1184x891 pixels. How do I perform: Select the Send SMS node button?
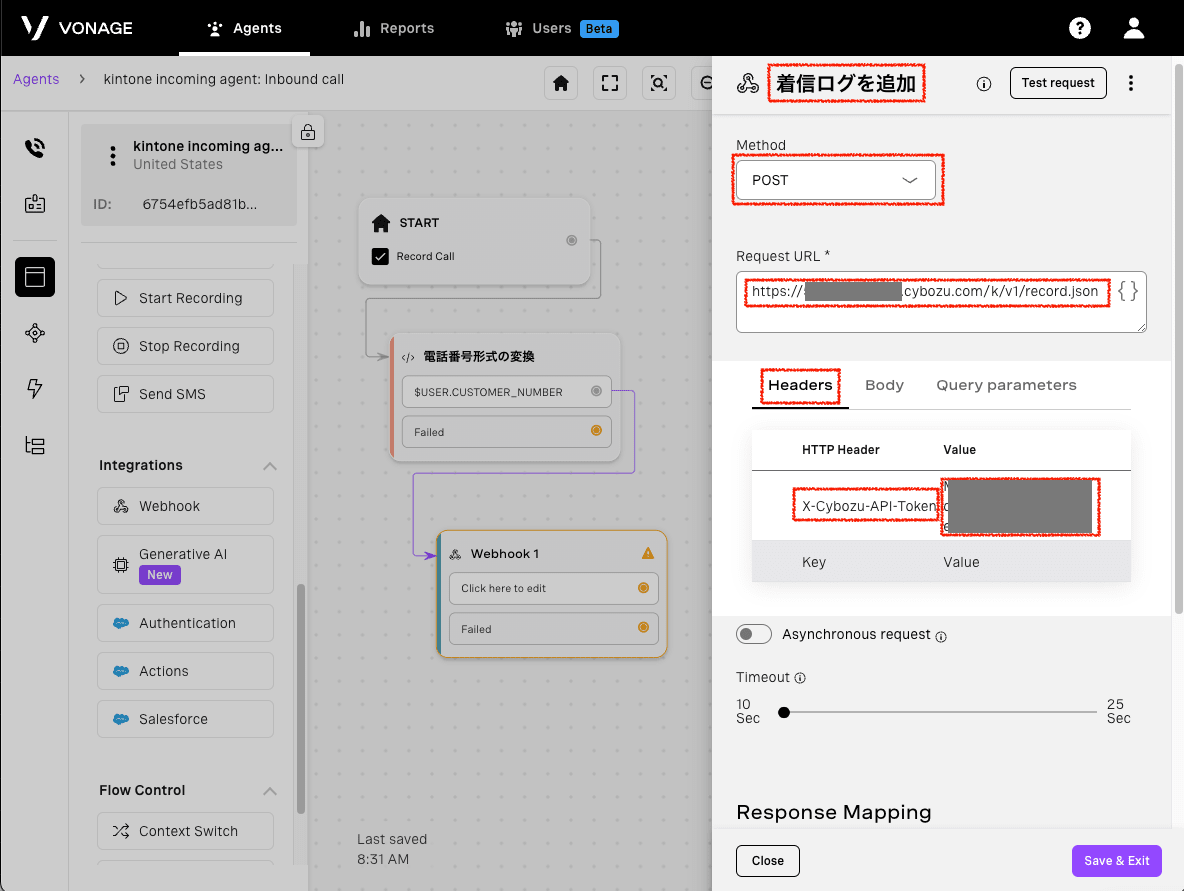[x=185, y=394]
